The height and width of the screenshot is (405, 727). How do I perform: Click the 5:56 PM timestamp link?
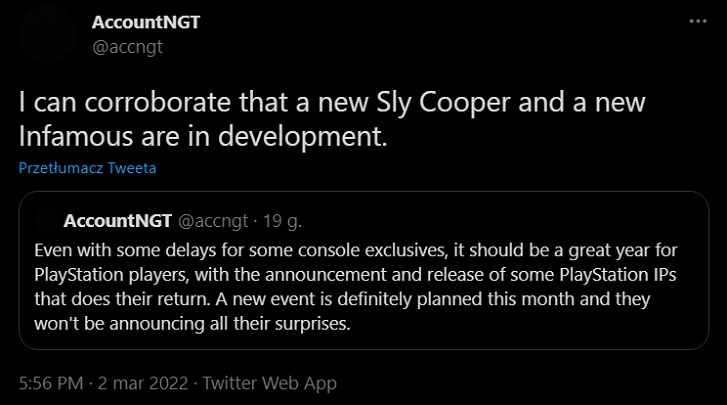pyautogui.click(x=51, y=383)
